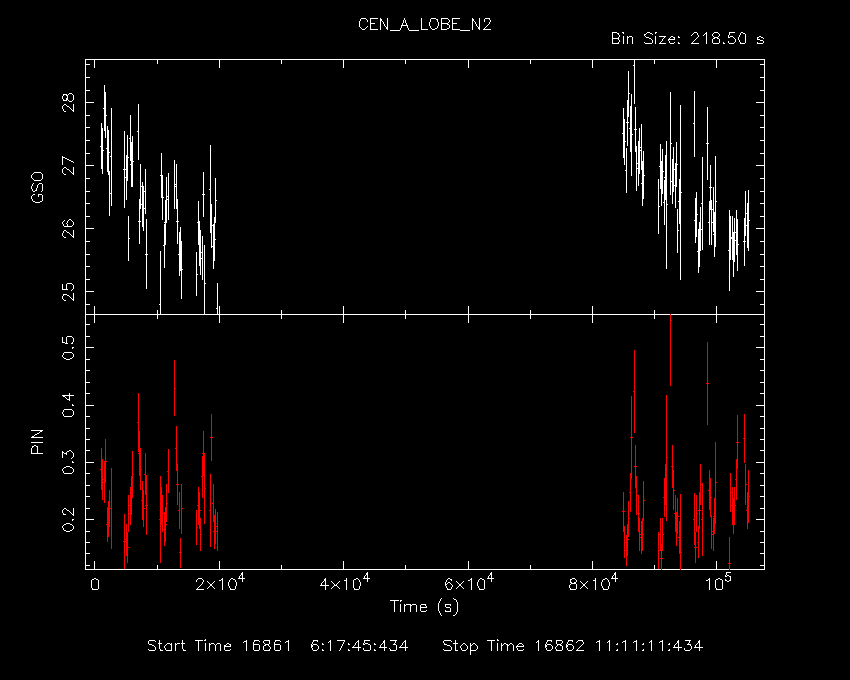
Task: Click the PIN axis tick label 0.3
Action: [68, 462]
